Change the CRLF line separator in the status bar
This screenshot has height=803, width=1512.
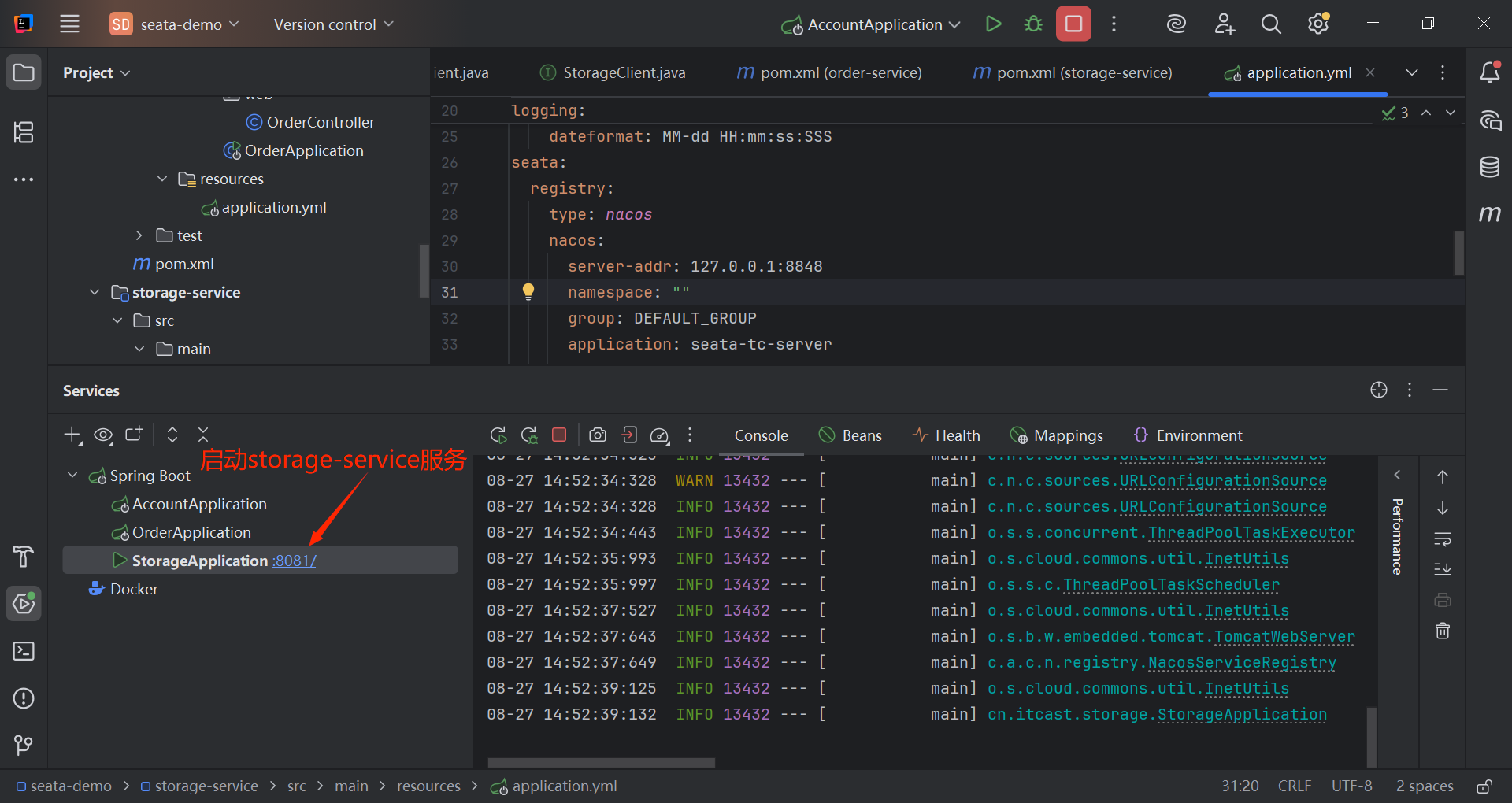click(1295, 786)
